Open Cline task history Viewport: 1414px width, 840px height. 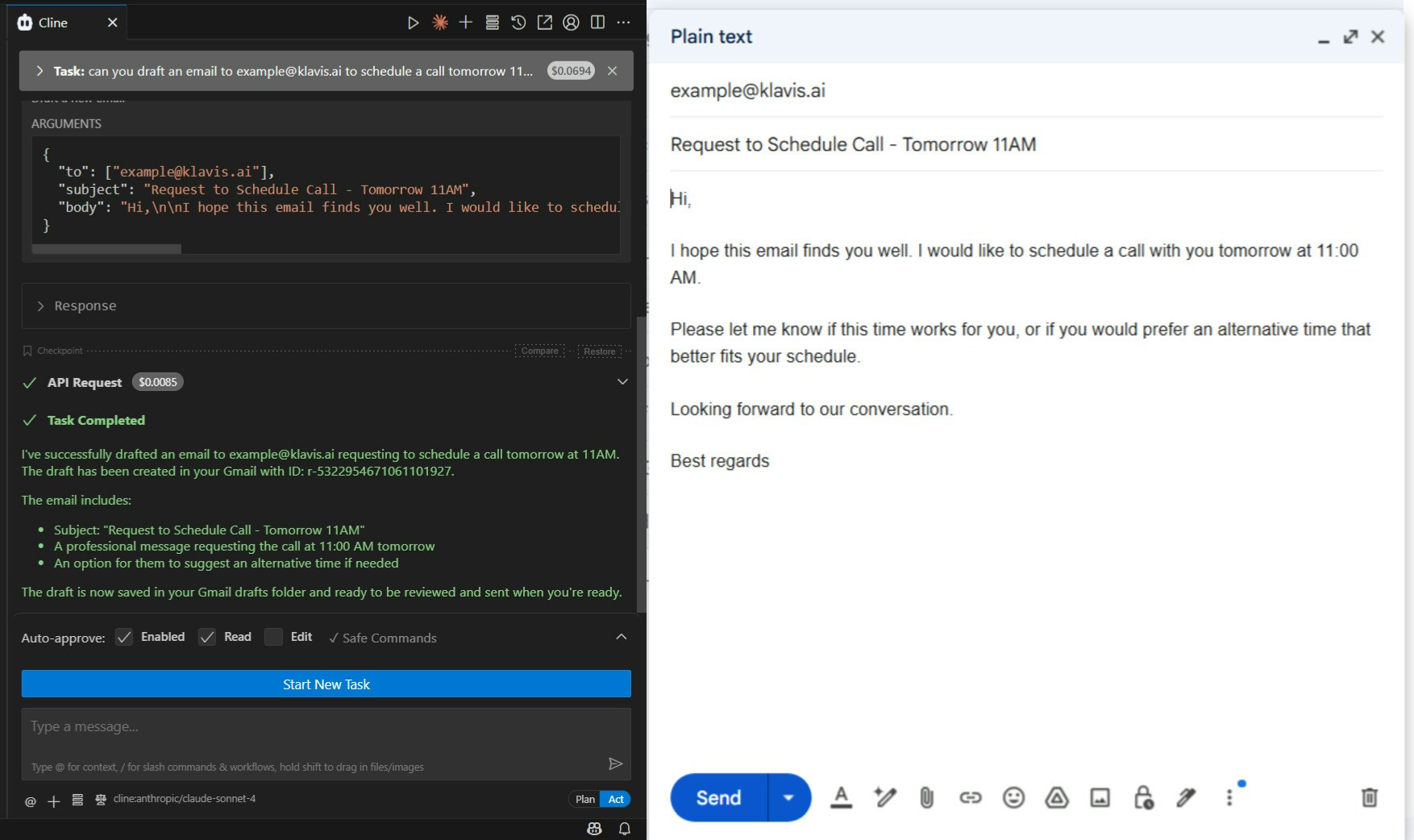[x=518, y=23]
